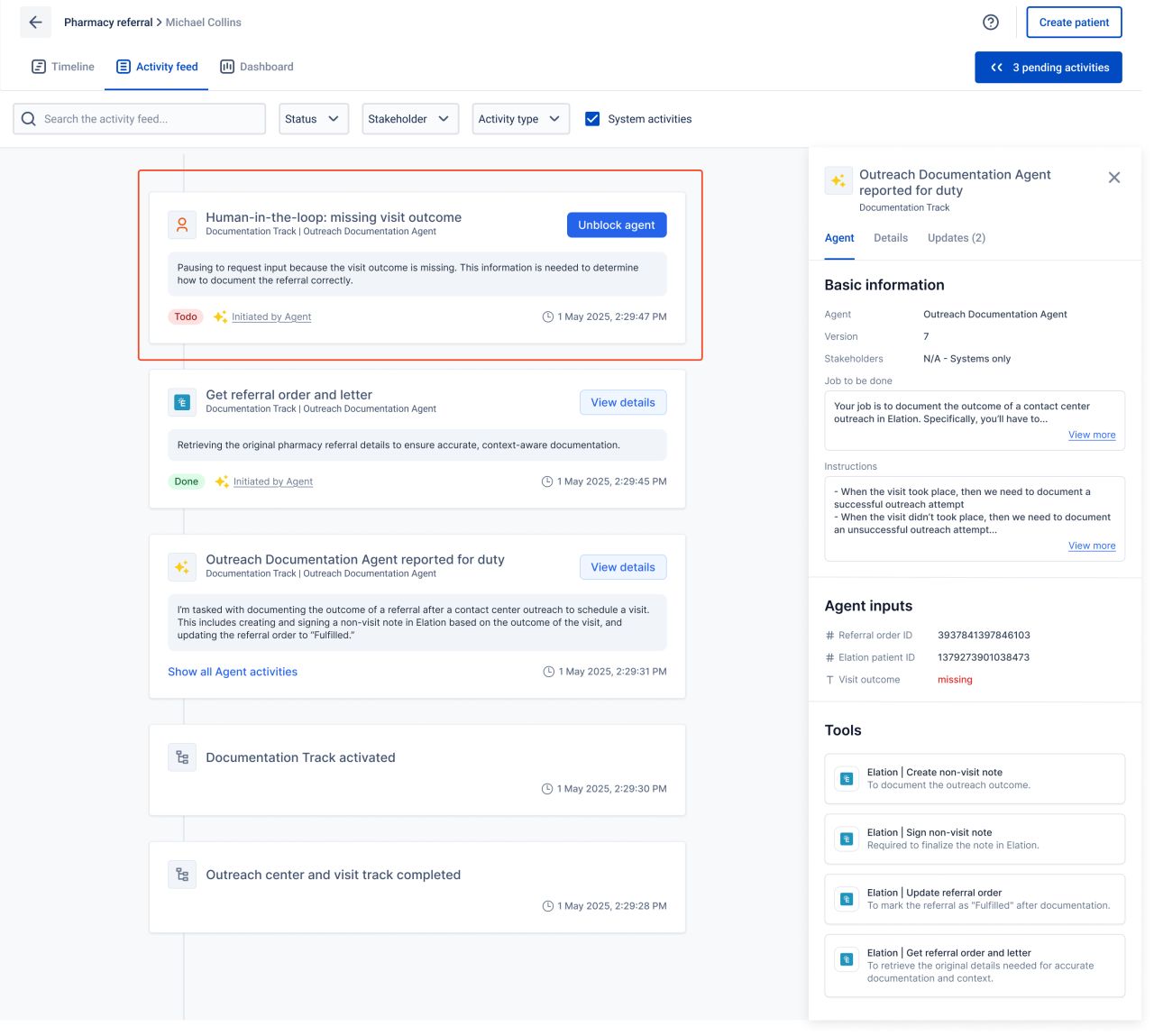Viewport: 1154px width, 1036px height.
Task: Open the Stakeholder filter dropdown
Action: (410, 119)
